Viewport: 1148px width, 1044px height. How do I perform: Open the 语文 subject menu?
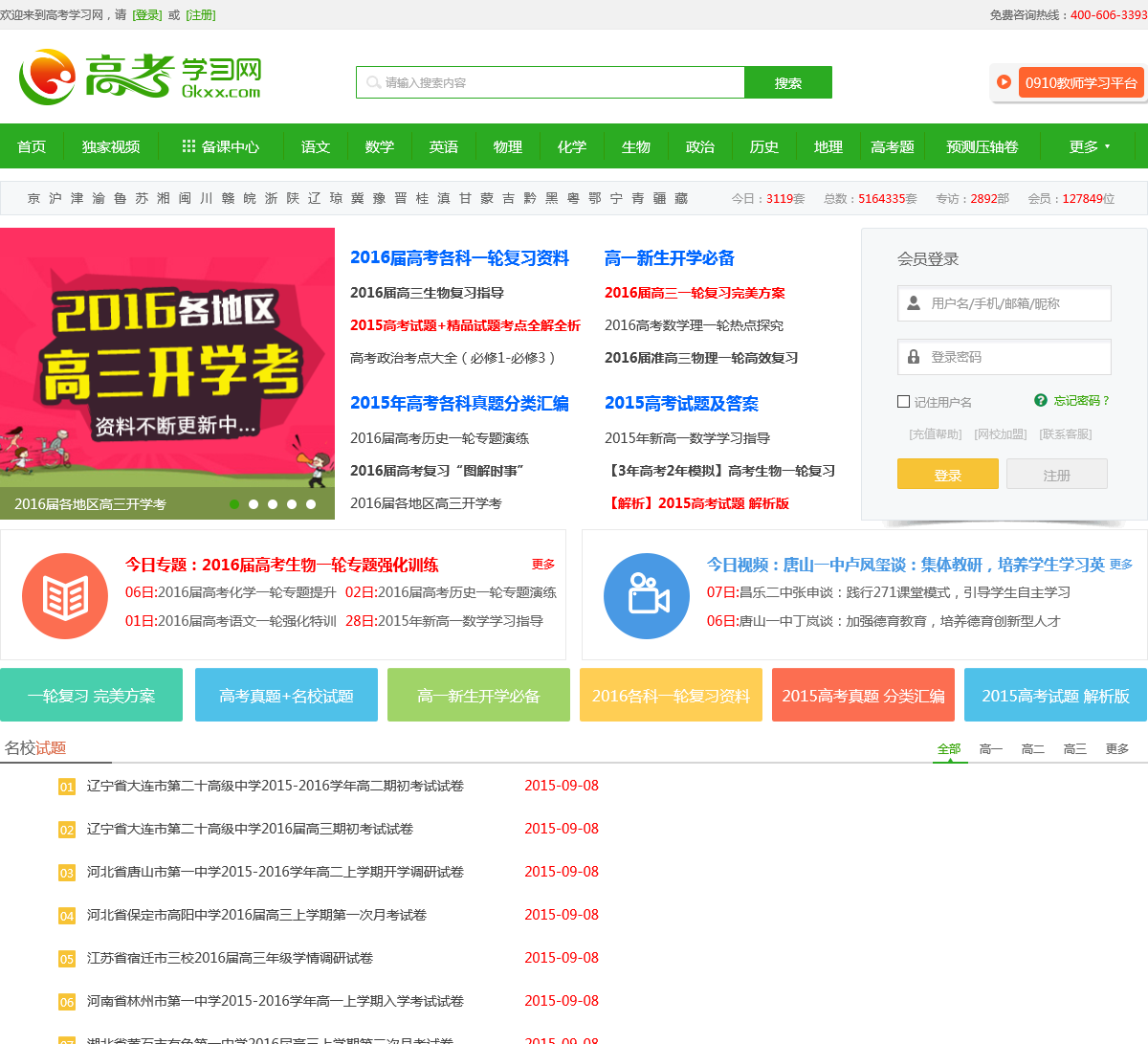click(316, 146)
